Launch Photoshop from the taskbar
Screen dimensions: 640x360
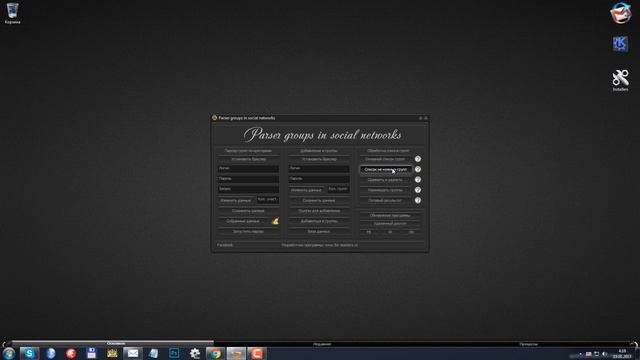tap(174, 353)
